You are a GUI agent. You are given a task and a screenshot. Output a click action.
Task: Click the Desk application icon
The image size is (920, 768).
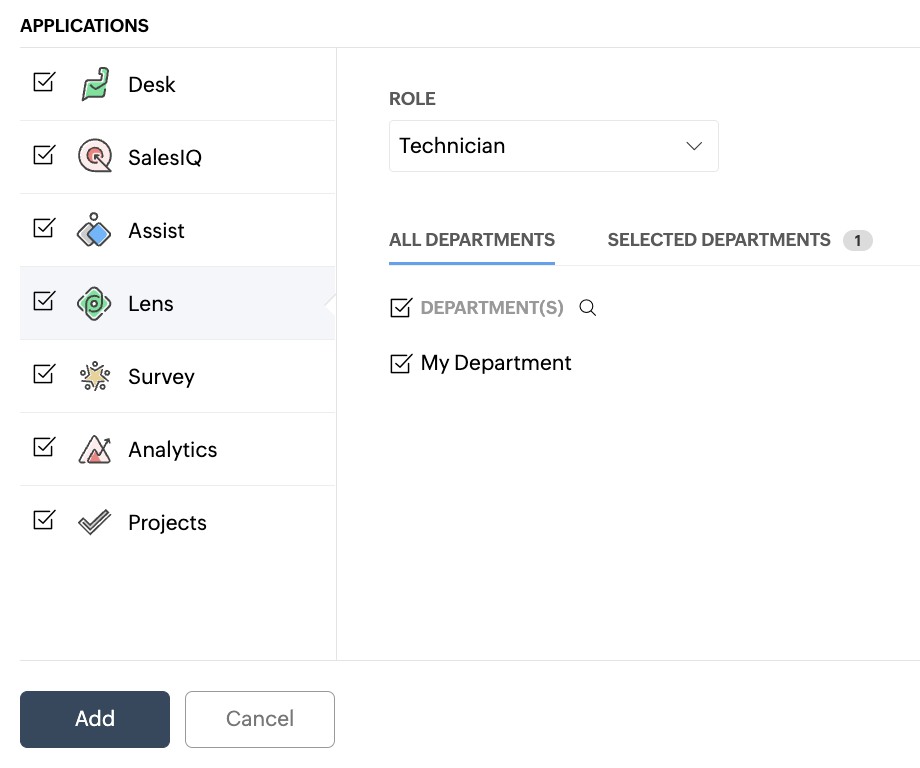tap(94, 84)
